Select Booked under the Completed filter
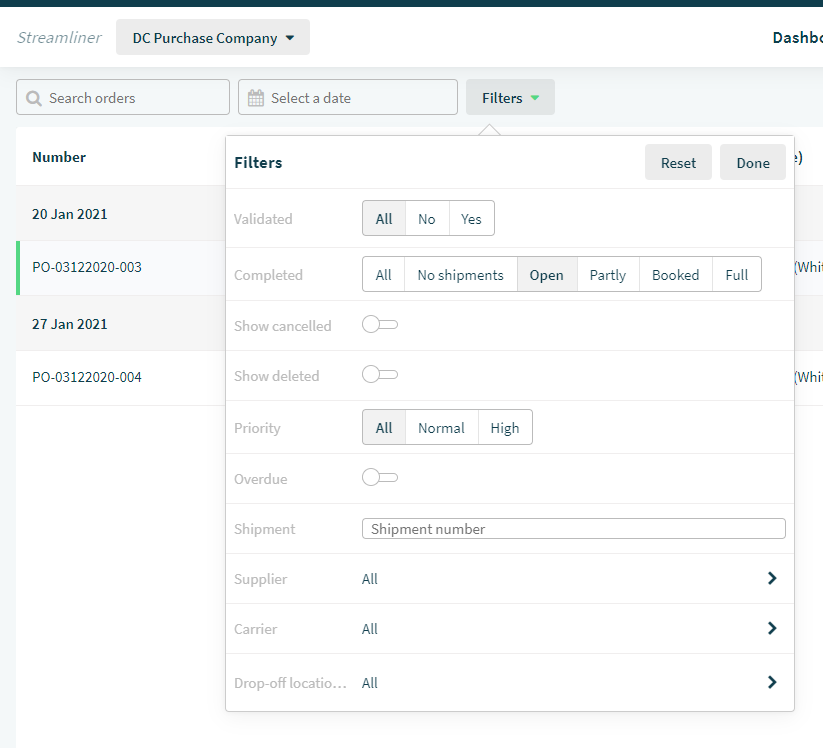Screen dimensions: 823x748 coord(675,274)
